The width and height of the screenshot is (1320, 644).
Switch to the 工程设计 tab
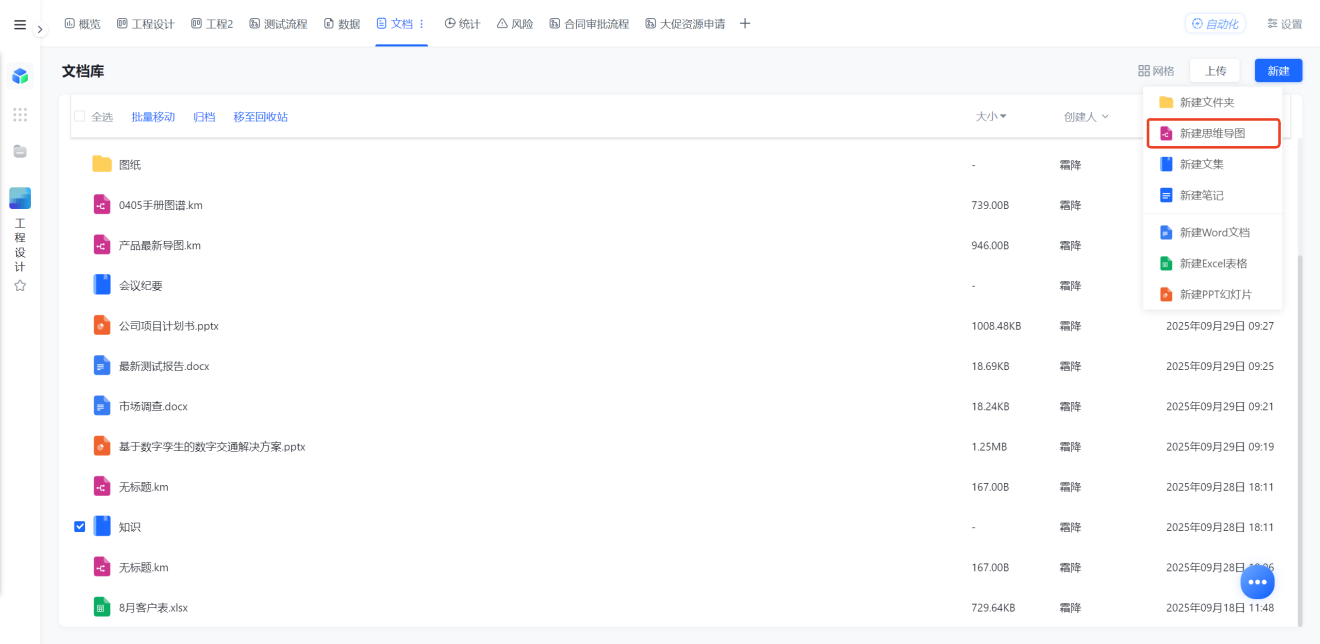pyautogui.click(x=145, y=24)
